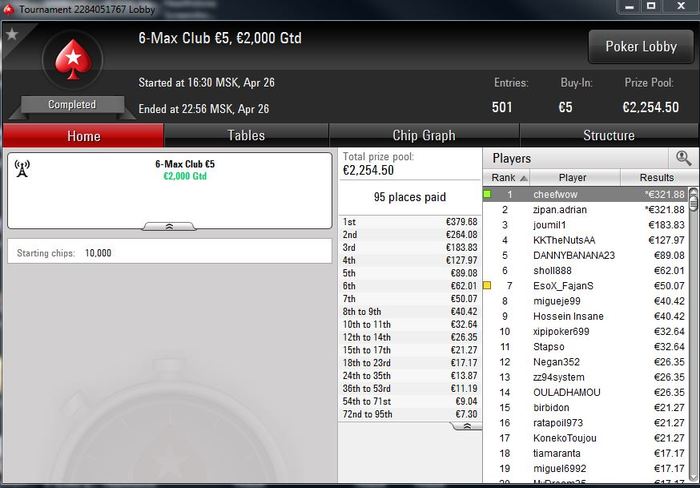Open the player search magnifier icon
The height and width of the screenshot is (488, 700).
point(683,158)
